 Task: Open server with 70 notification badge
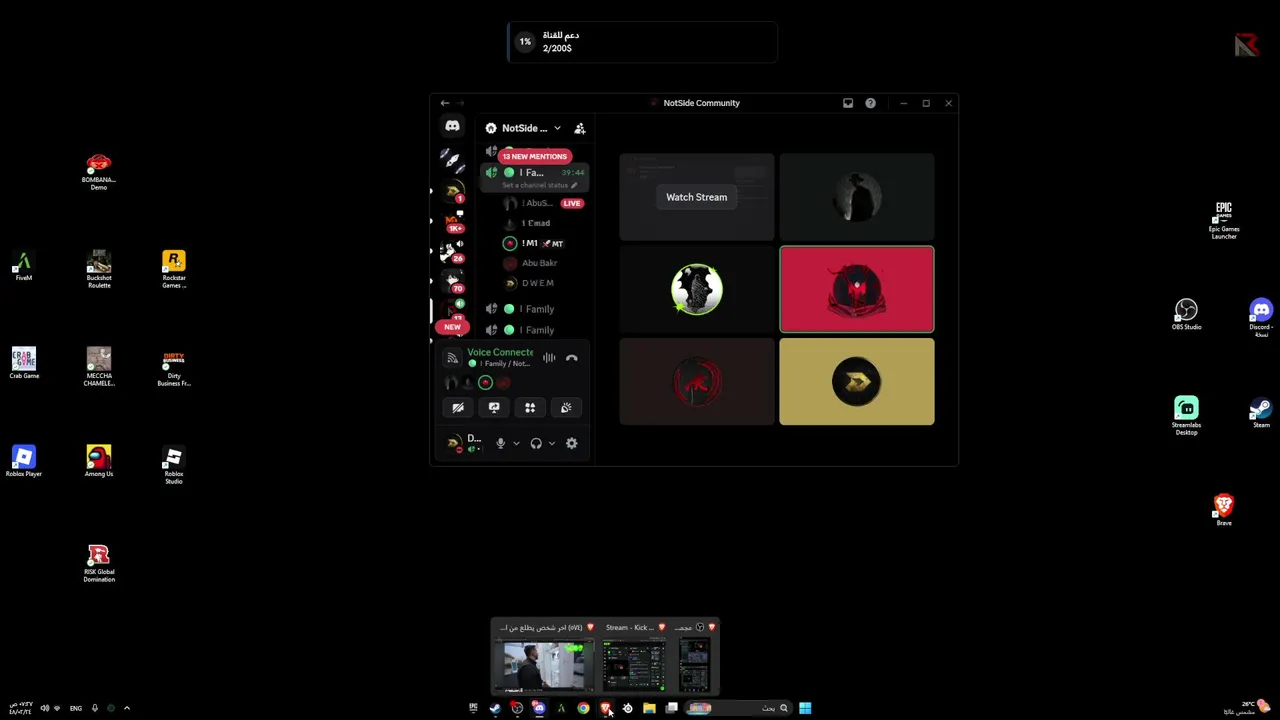tap(453, 281)
